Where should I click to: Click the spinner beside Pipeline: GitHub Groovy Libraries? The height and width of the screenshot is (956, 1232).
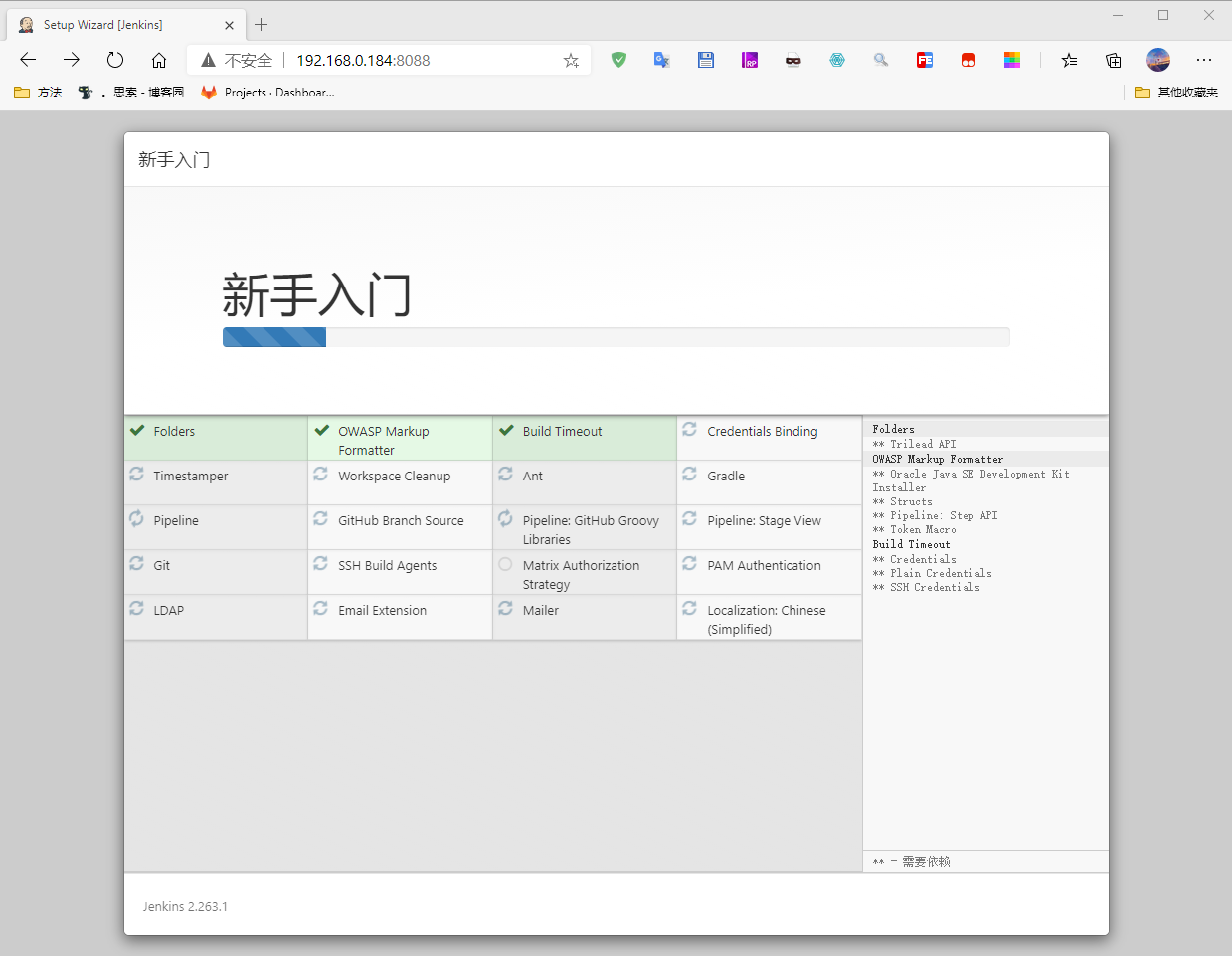coord(505,518)
